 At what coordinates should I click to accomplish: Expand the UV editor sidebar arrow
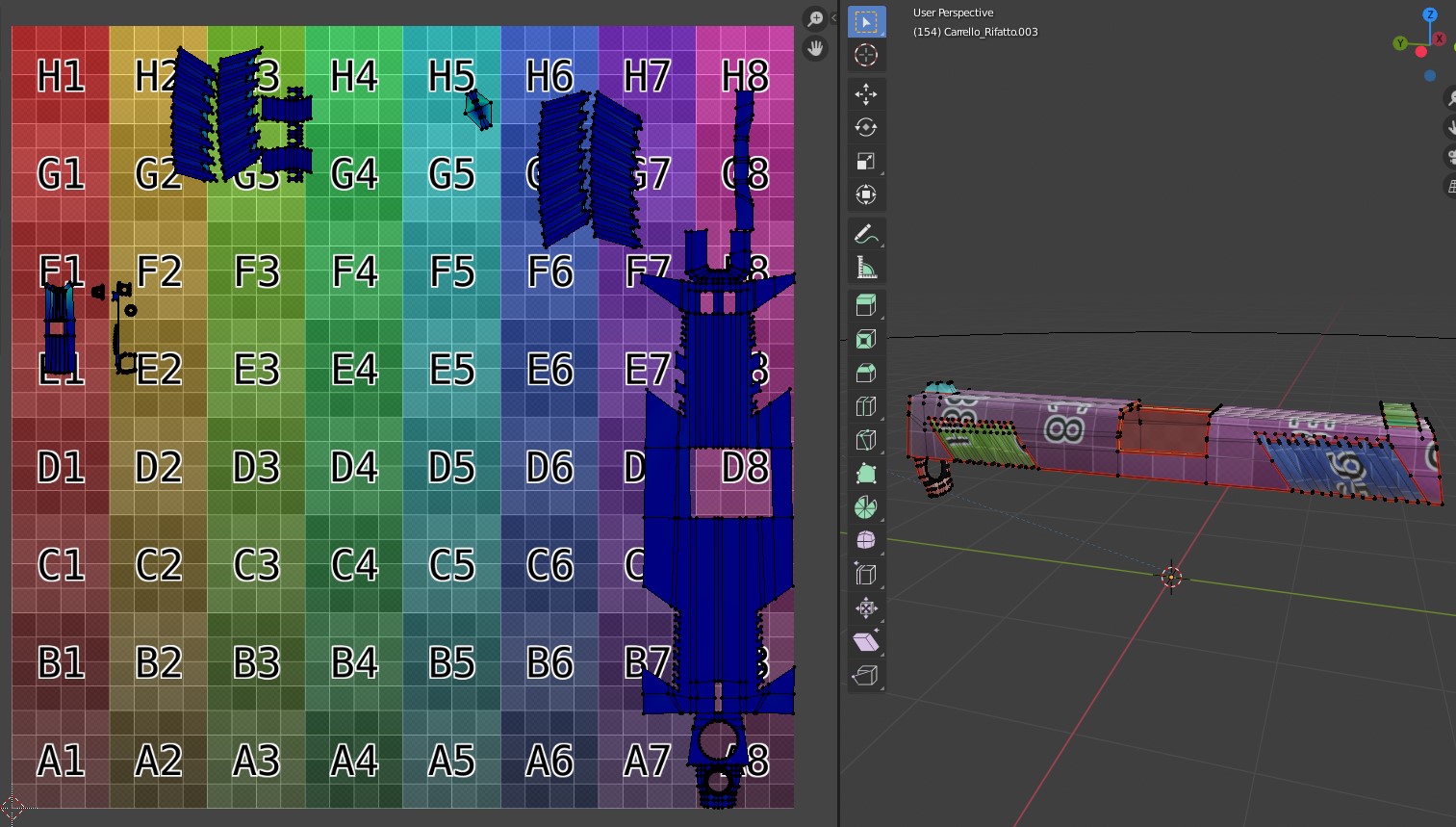pos(833,17)
